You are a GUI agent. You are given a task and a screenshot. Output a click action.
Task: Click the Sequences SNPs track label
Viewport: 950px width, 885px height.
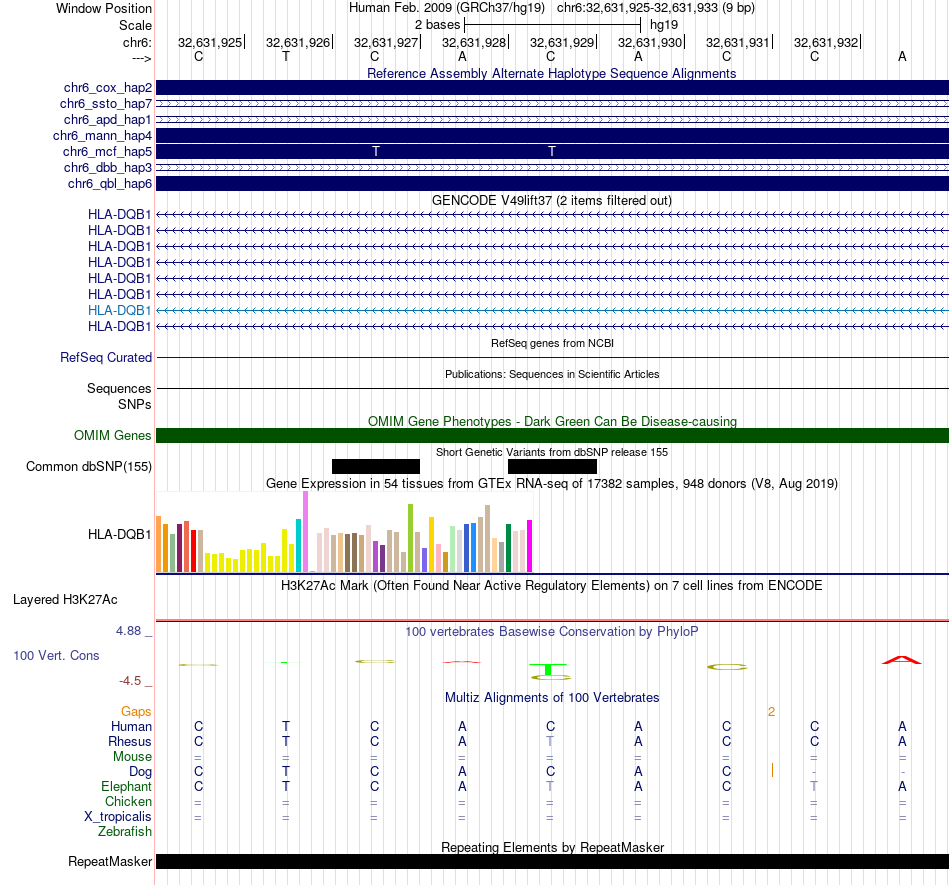tap(119, 396)
